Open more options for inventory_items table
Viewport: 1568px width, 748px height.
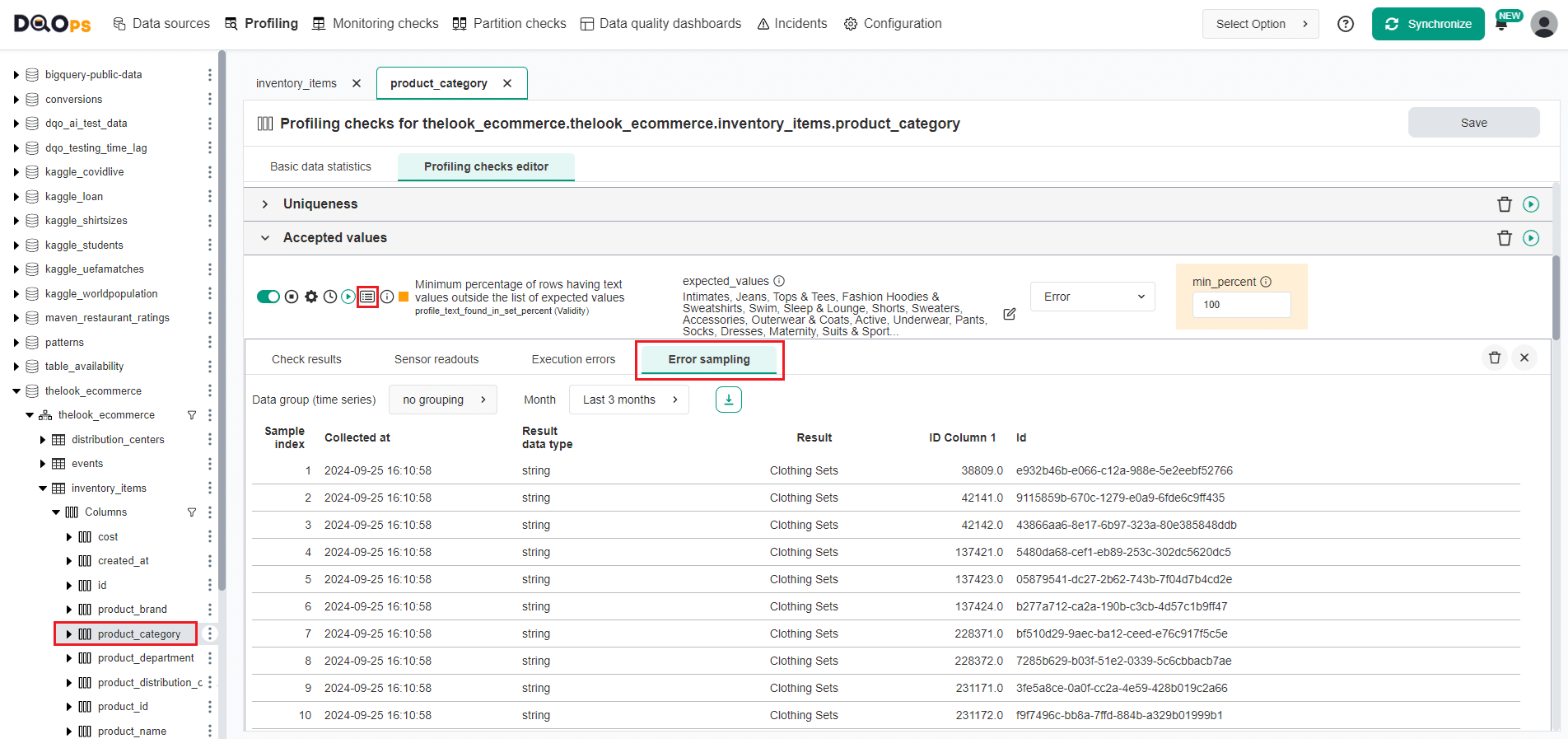coord(210,489)
